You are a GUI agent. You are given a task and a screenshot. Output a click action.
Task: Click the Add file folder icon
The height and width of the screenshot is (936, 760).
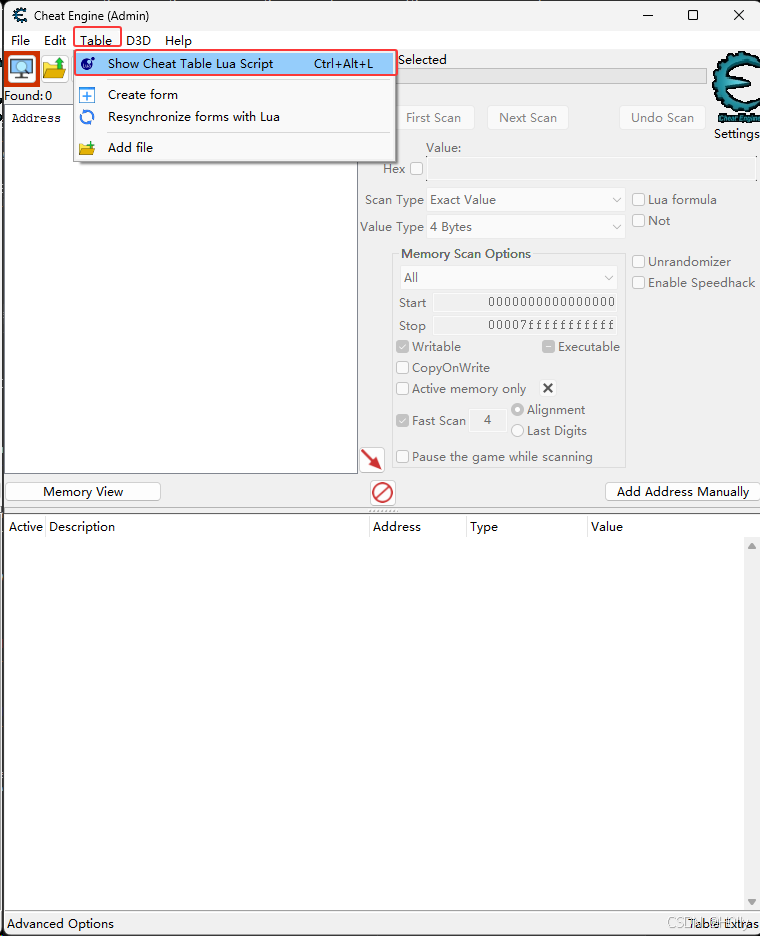tap(87, 147)
